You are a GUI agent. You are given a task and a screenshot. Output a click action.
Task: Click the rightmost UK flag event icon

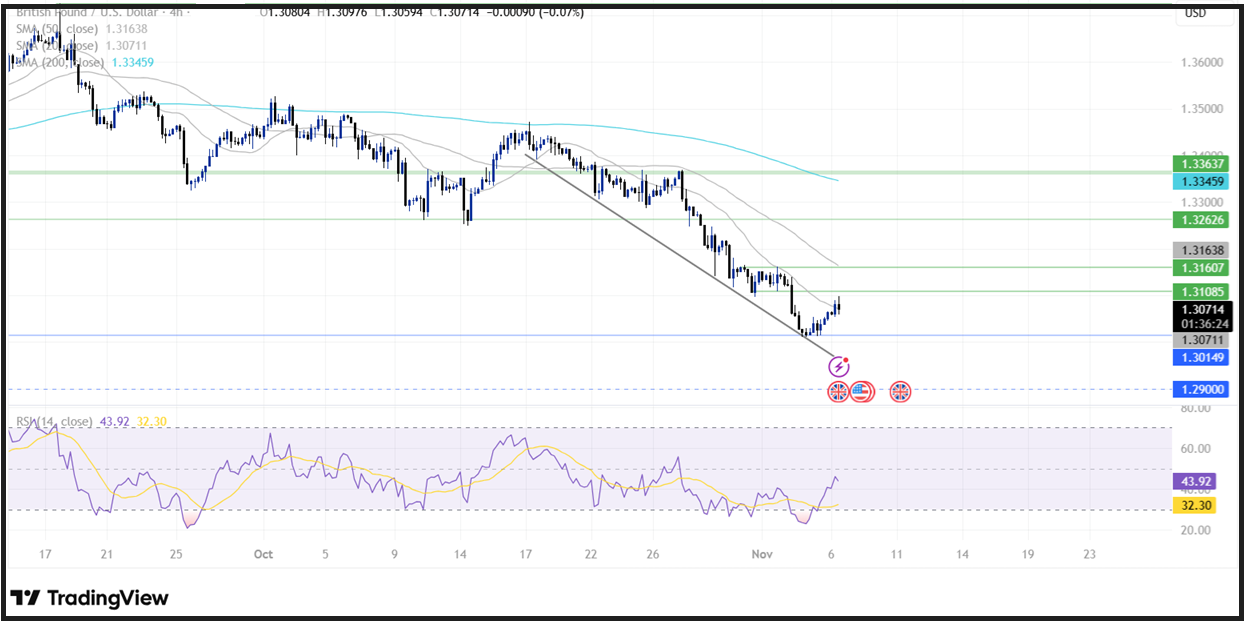point(901,392)
